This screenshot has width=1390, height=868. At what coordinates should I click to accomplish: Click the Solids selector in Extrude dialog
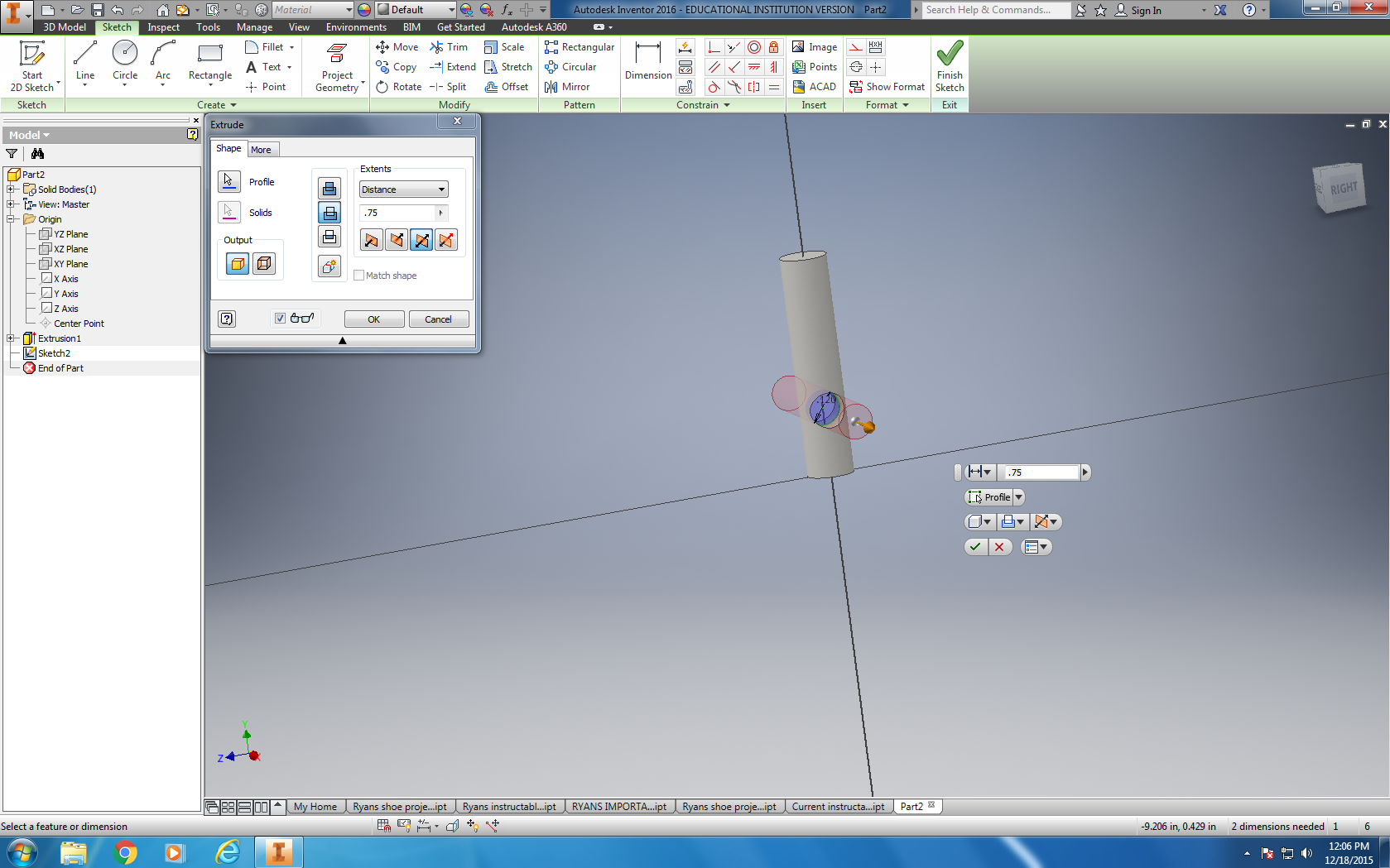229,212
